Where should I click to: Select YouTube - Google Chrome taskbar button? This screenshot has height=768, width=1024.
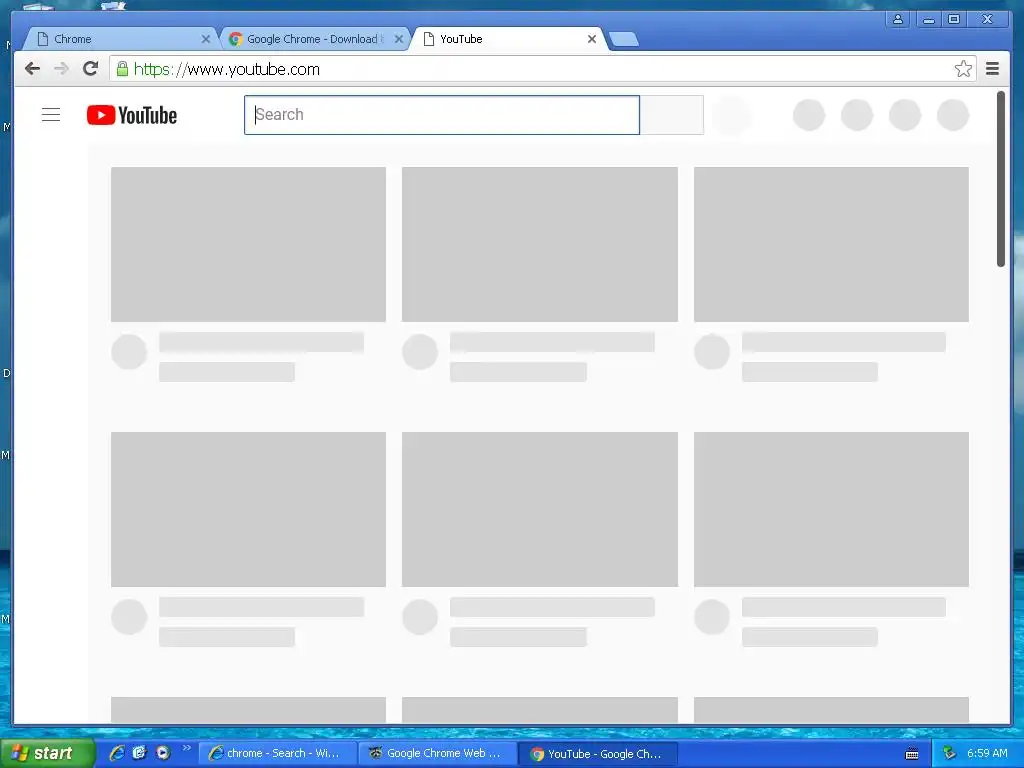598,754
